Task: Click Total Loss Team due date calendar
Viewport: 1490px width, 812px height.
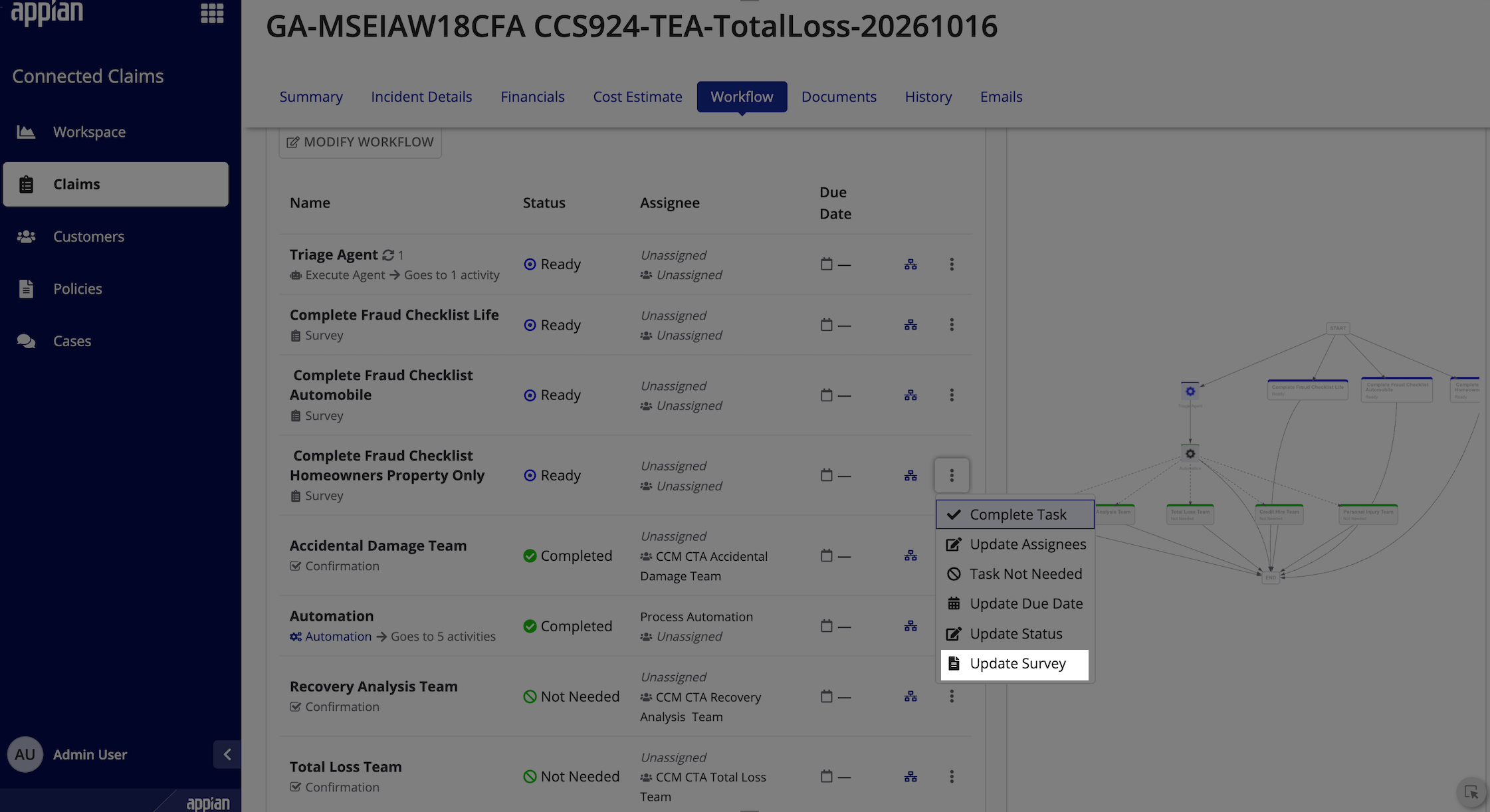Action: tap(826, 777)
